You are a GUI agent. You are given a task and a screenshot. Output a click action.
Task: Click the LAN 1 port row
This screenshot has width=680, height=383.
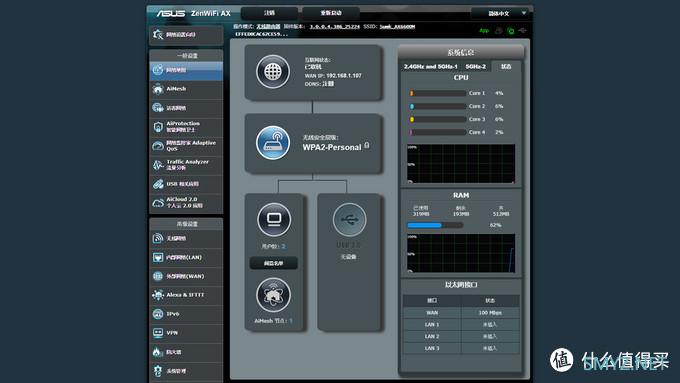click(x=461, y=324)
